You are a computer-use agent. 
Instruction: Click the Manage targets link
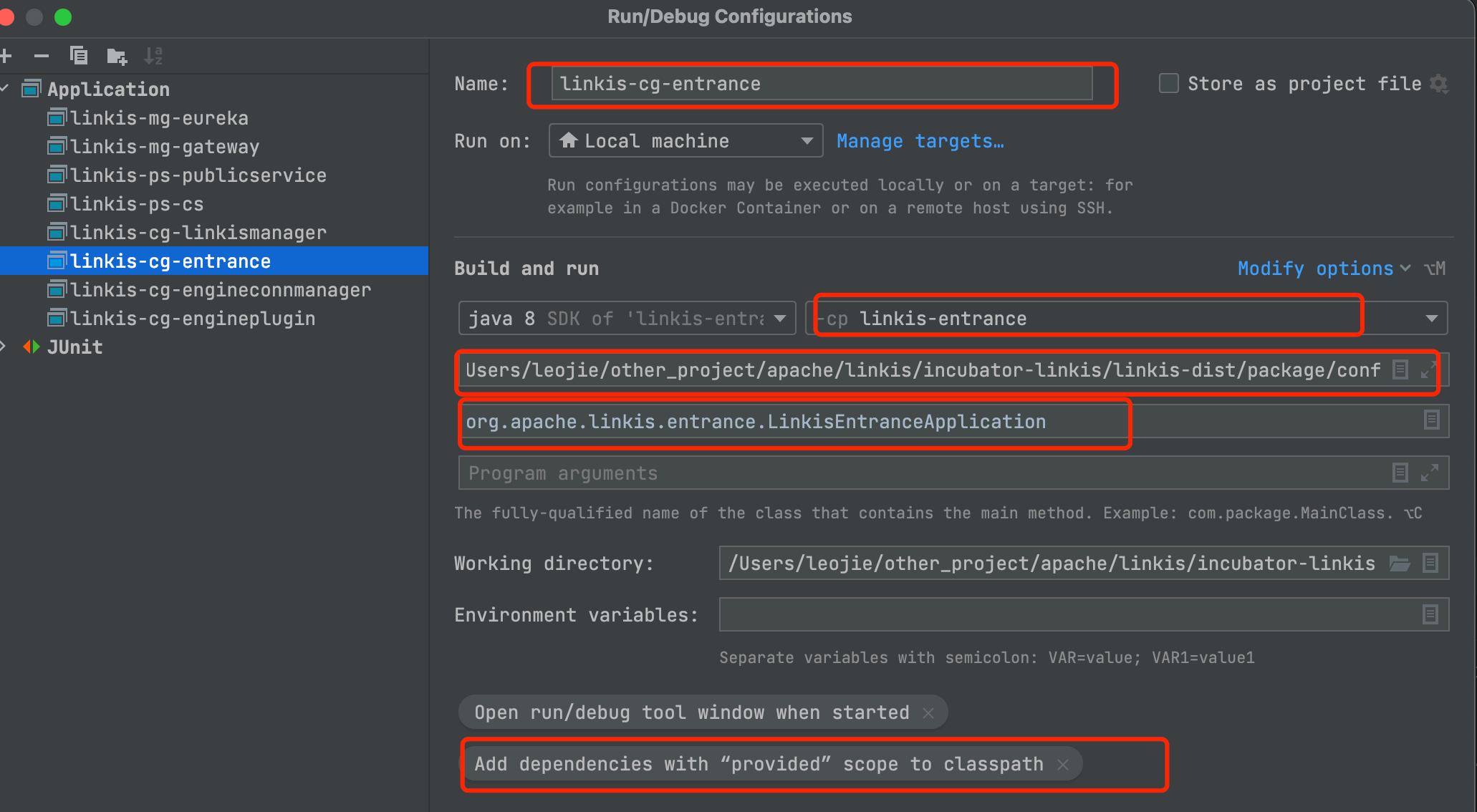coord(920,141)
